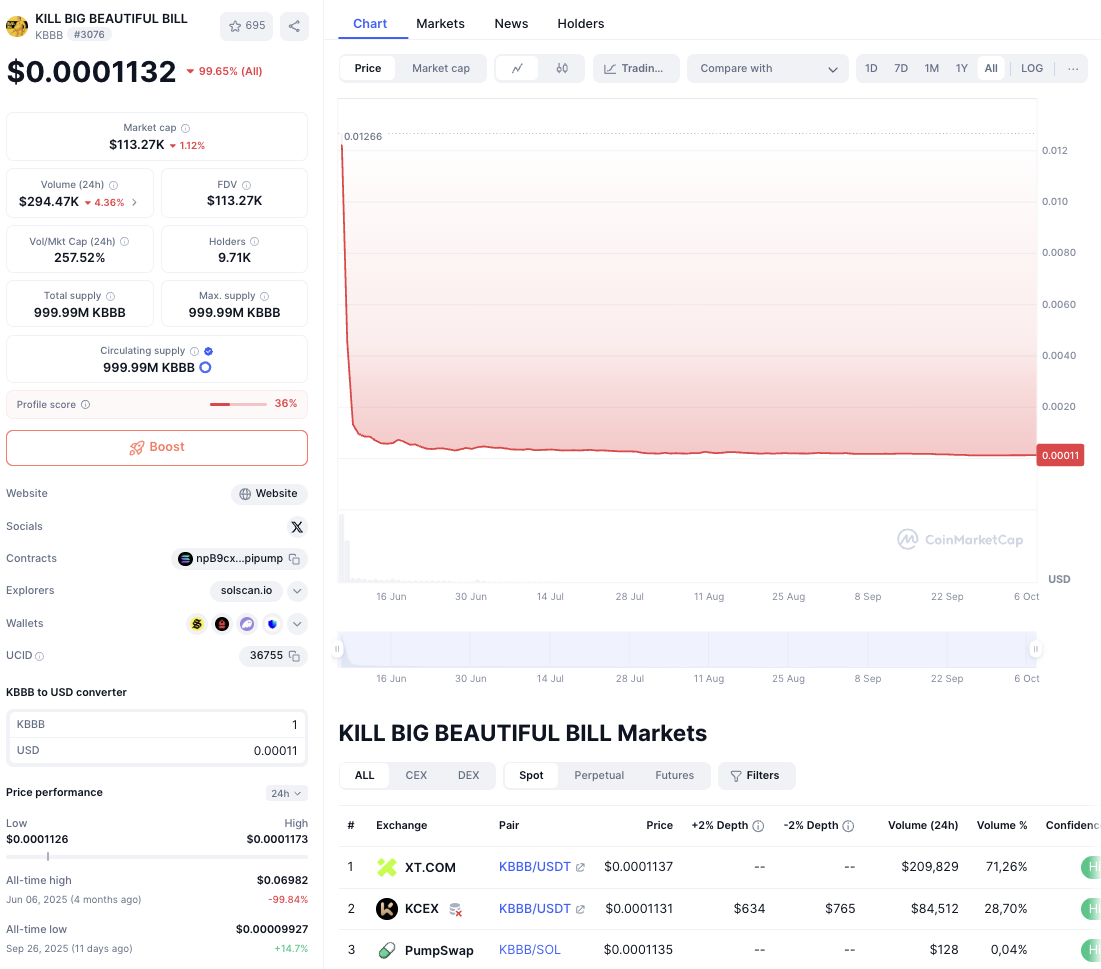The height and width of the screenshot is (969, 1101).
Task: Select the Perpetual markets type
Action: pos(599,776)
